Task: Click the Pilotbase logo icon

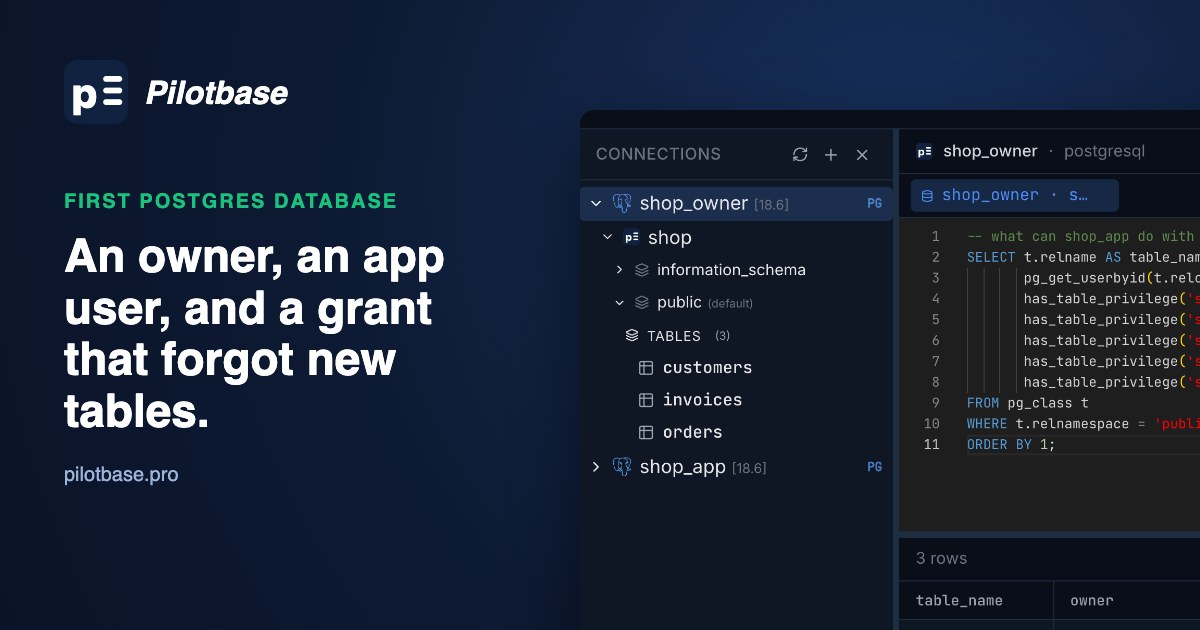Action: tap(96, 92)
